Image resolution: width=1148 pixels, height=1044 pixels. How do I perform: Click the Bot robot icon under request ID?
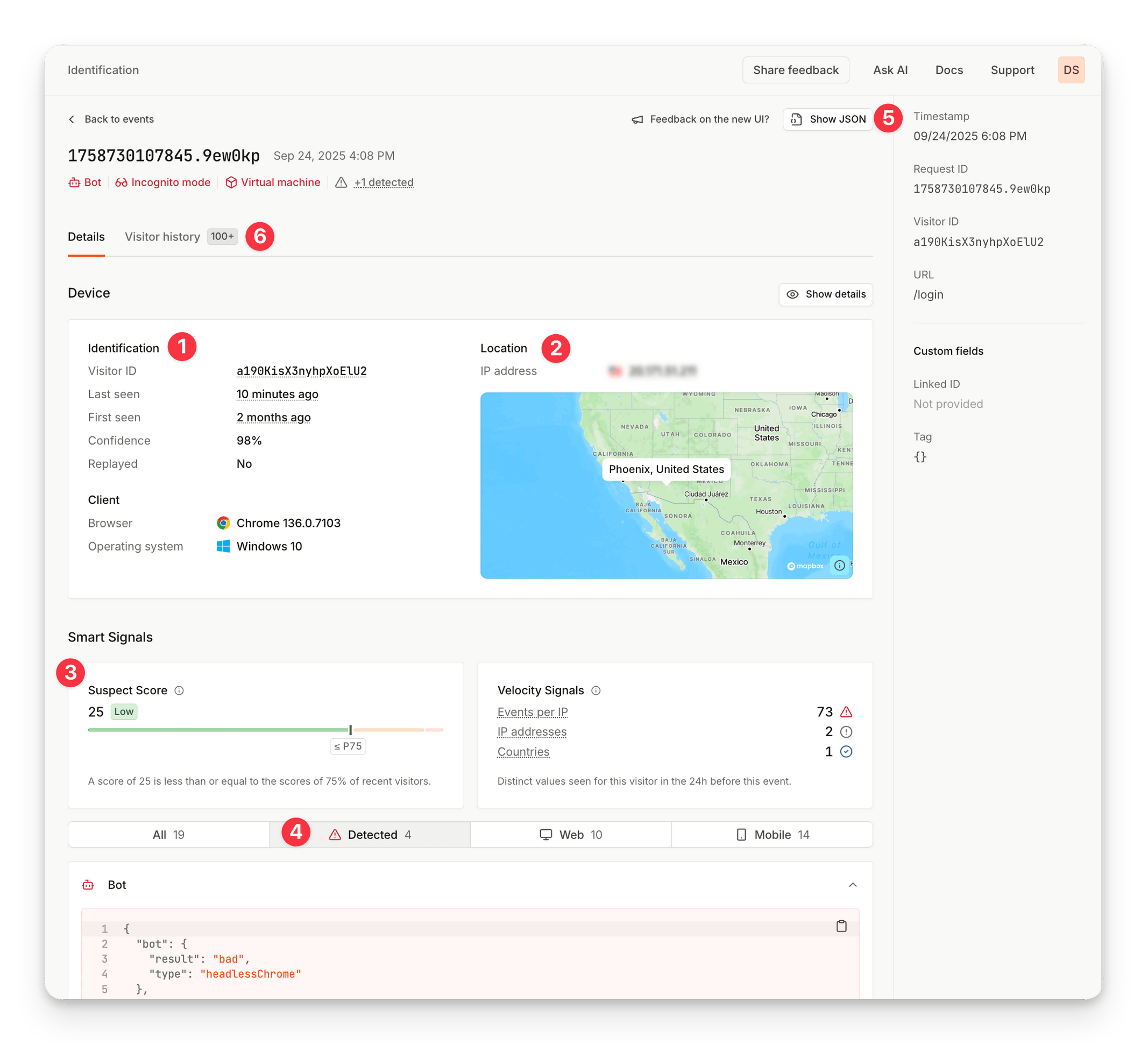(74, 183)
